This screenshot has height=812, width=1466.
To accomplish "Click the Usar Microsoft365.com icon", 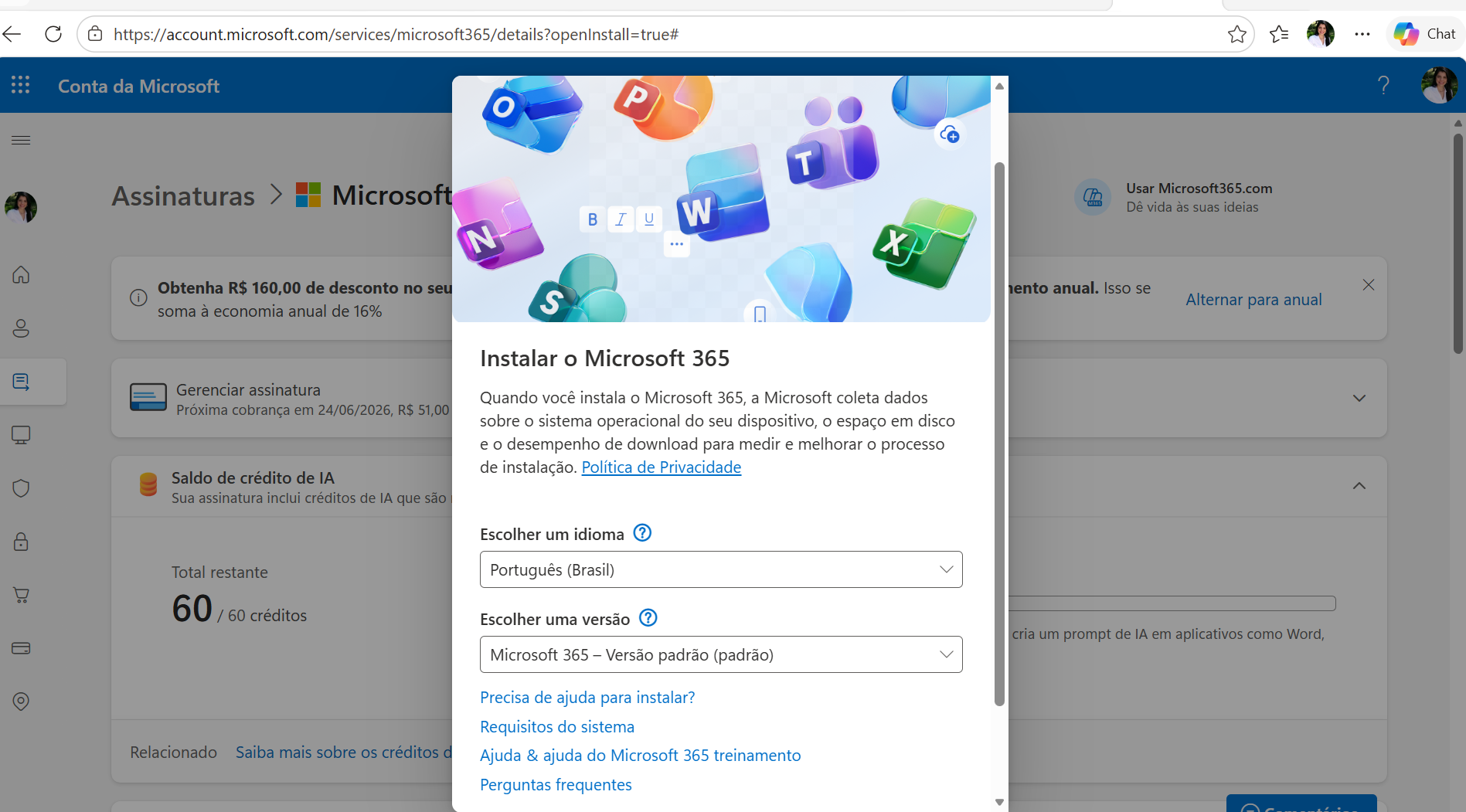I will [x=1093, y=197].
